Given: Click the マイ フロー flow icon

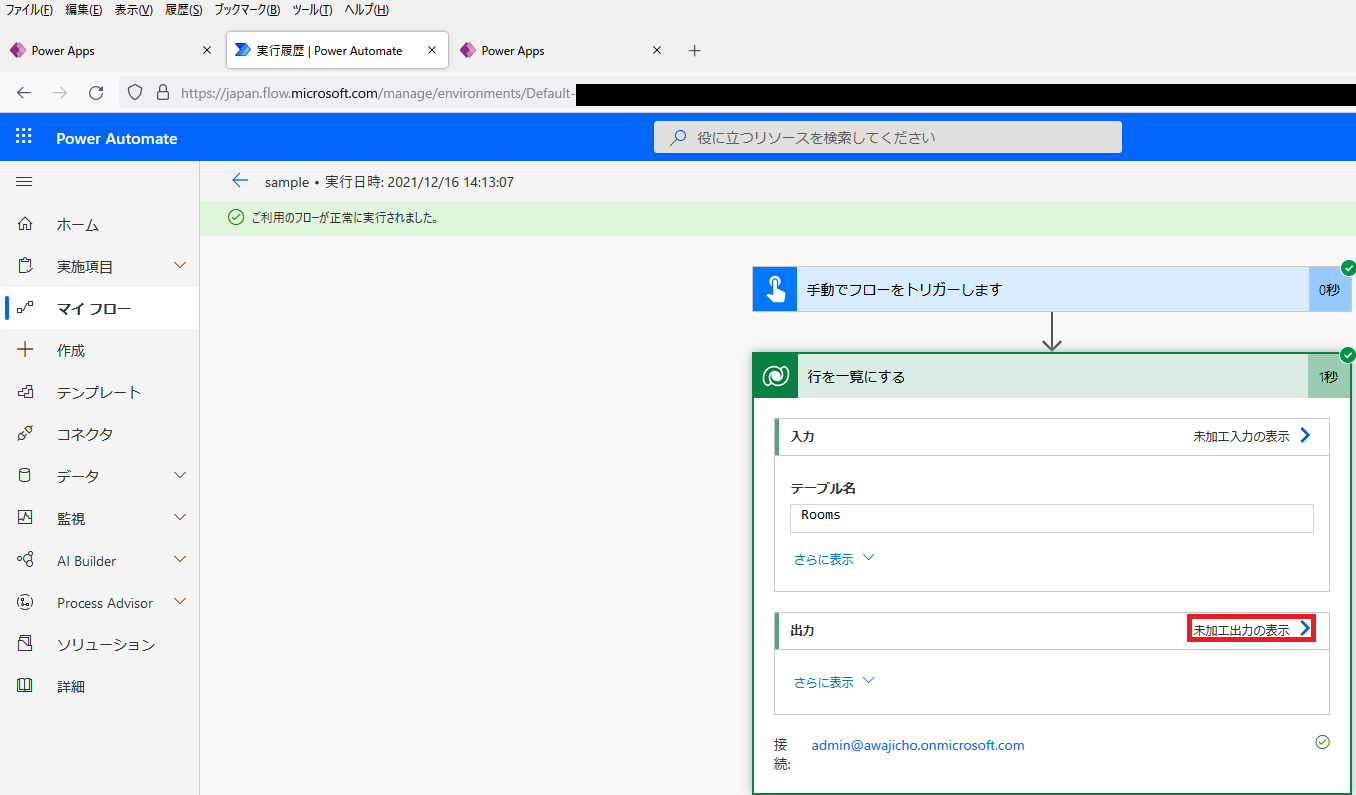Looking at the screenshot, I should (x=25, y=308).
